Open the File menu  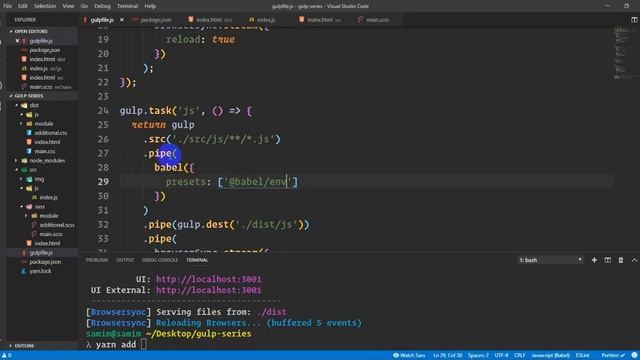pyautogui.click(x=8, y=6)
